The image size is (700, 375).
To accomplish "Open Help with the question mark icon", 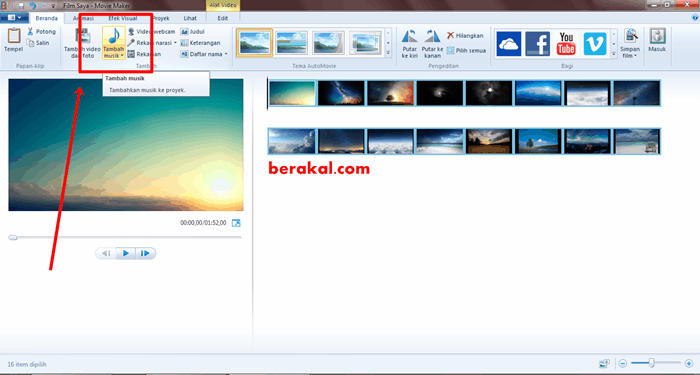I will coord(695,18).
